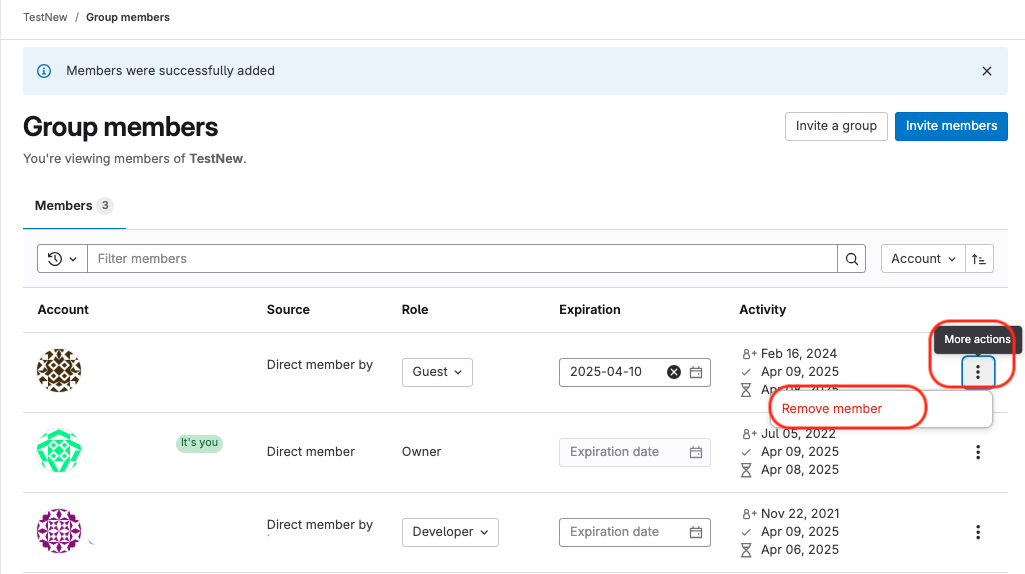The height and width of the screenshot is (574, 1025).
Task: Expand the Guest role dropdown
Action: [437, 372]
